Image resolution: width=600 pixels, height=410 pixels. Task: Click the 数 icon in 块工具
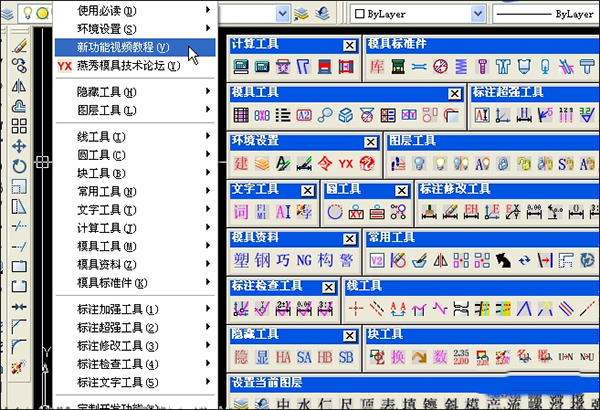(440, 357)
